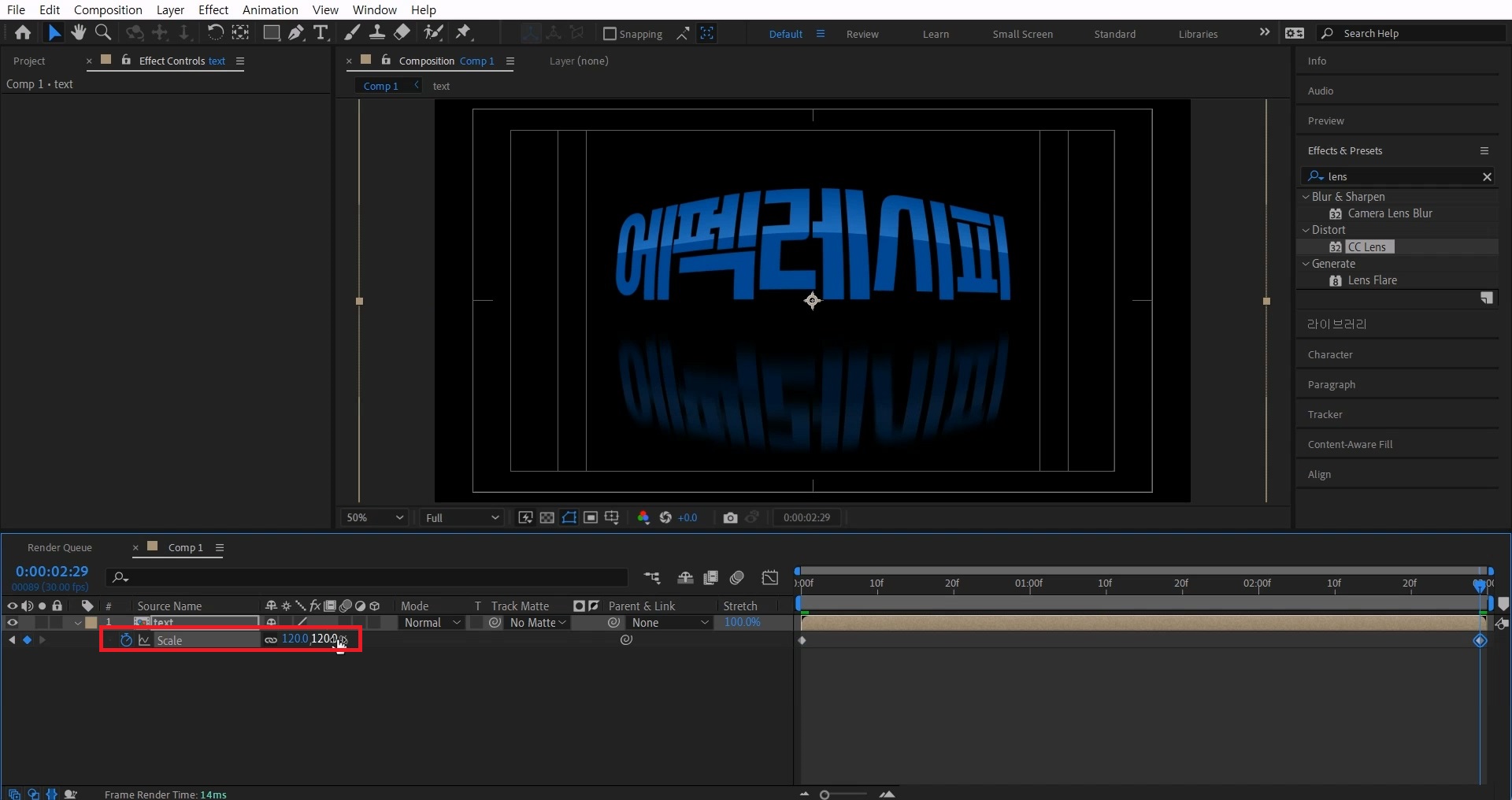Switch to Learn workspace

coord(936,34)
